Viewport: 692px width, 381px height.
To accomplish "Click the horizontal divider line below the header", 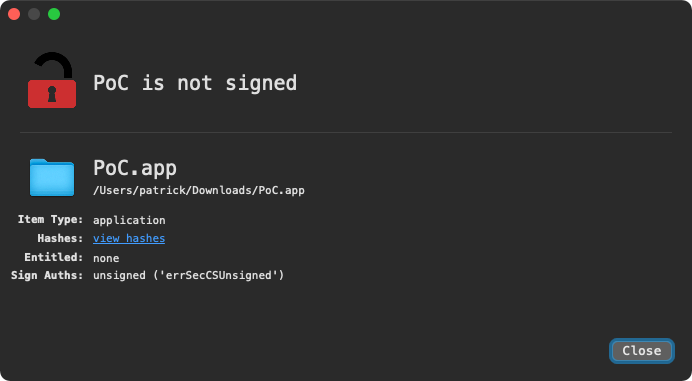I will click(x=346, y=132).
